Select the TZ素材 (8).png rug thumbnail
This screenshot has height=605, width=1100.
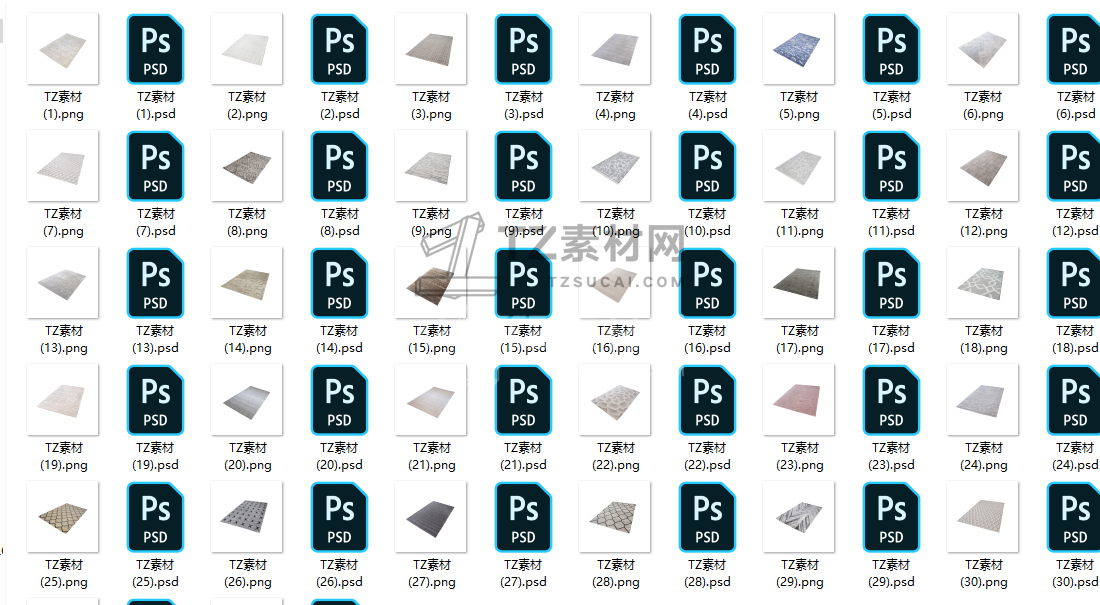point(246,166)
